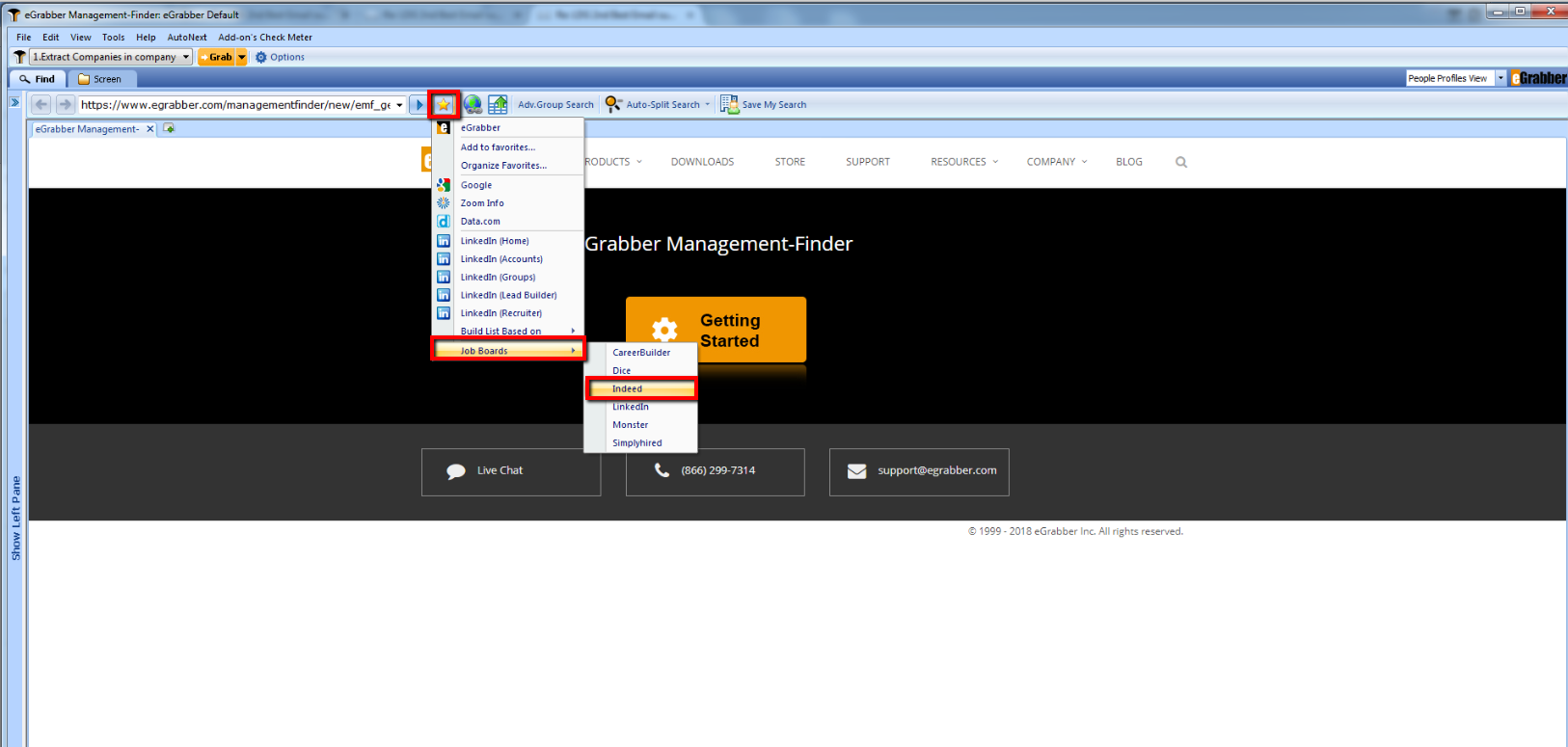This screenshot has width=1568, height=747.
Task: Select CareerBuilder from Job Boards
Action: [x=641, y=353]
